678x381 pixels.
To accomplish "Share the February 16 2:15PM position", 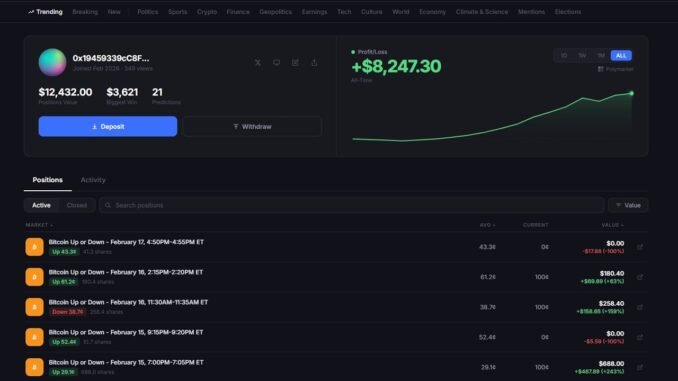I will [640, 277].
